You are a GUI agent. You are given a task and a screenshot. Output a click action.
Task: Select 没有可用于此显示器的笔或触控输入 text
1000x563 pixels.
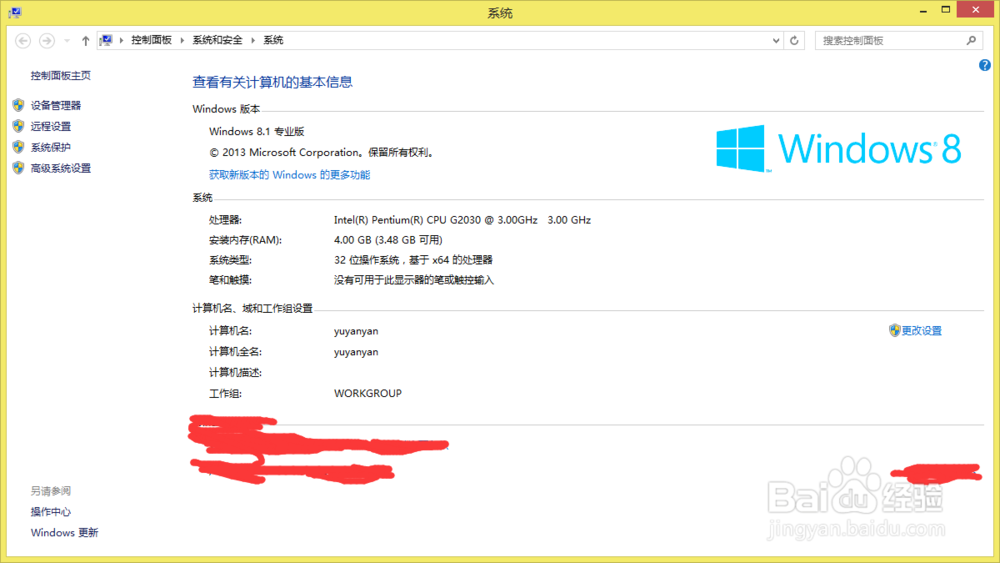[x=414, y=280]
